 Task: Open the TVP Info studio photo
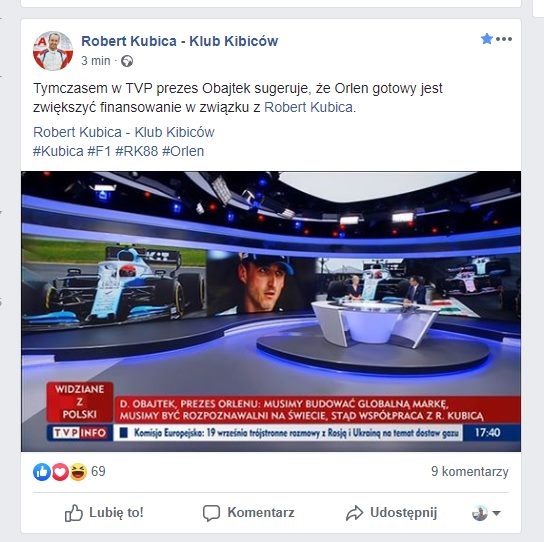(271, 311)
